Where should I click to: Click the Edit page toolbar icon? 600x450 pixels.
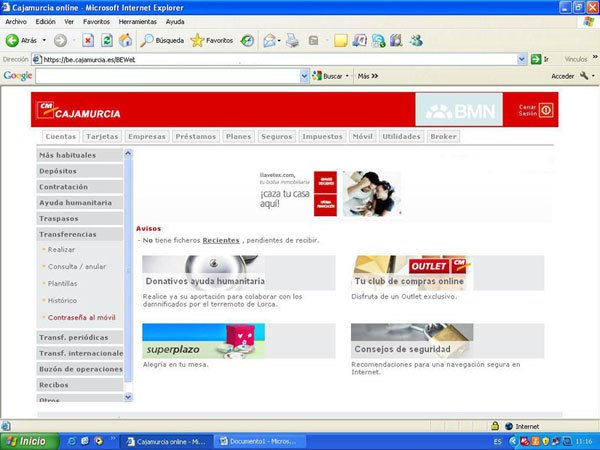[x=313, y=40]
